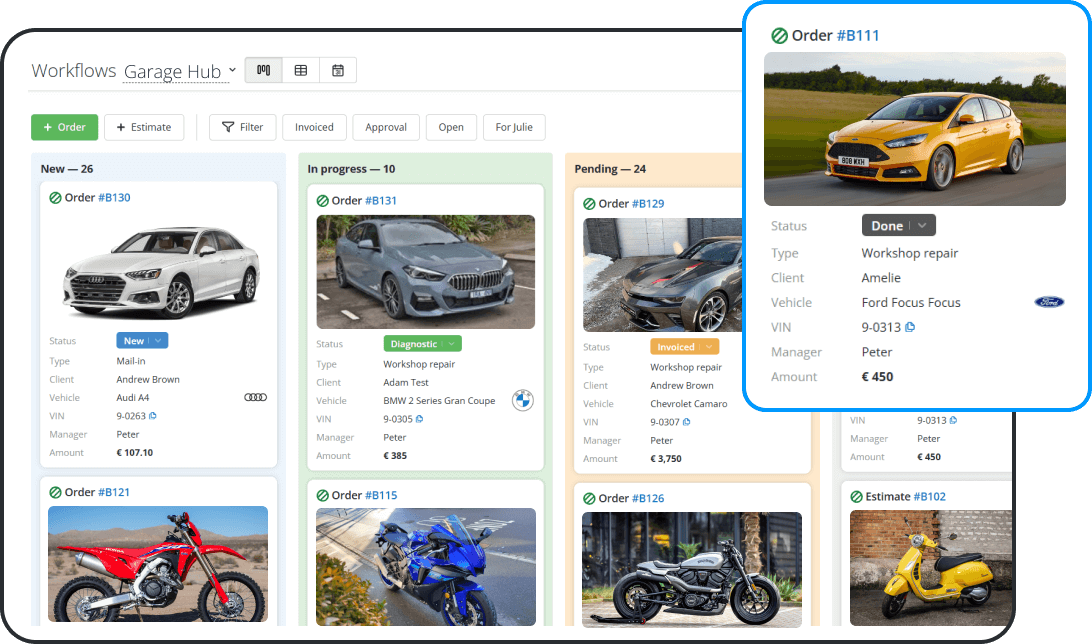Click the green Order button
Viewport: 1092px width, 644px height.
[x=64, y=127]
